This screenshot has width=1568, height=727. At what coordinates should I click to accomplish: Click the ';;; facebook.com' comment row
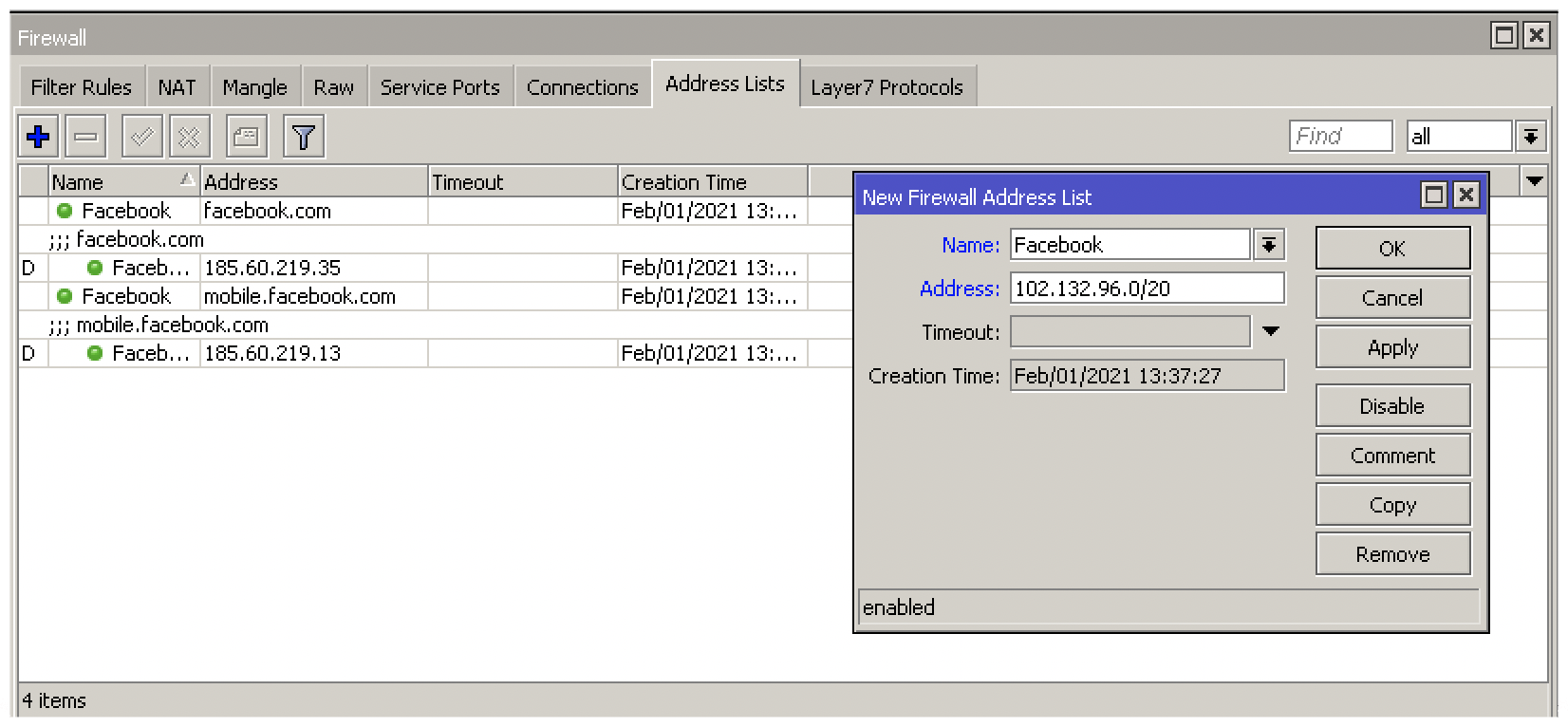pos(126,239)
